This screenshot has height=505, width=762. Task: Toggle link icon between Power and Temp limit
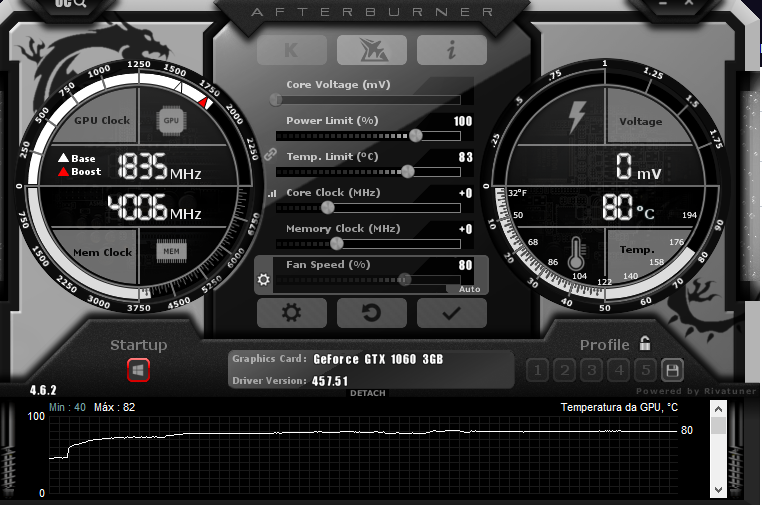tap(270, 155)
